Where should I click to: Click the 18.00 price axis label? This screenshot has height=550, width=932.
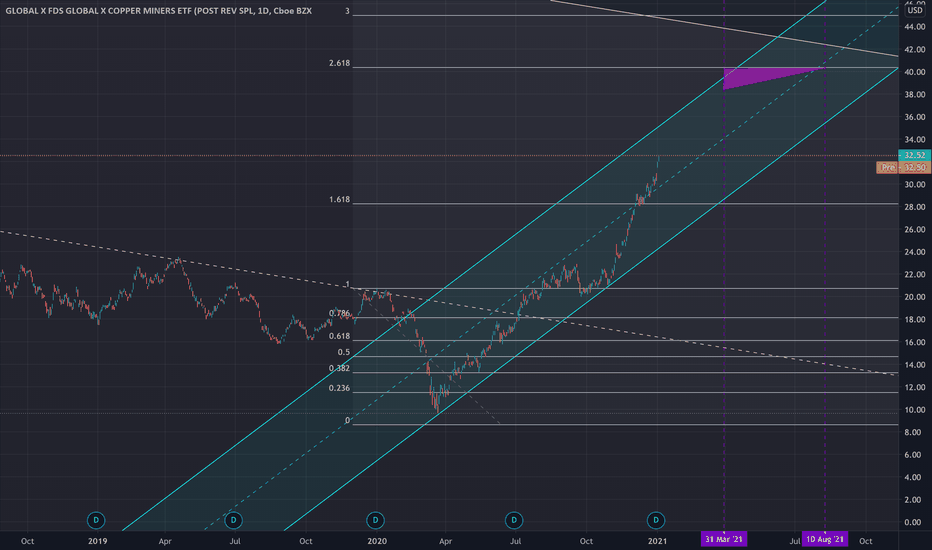click(x=915, y=320)
